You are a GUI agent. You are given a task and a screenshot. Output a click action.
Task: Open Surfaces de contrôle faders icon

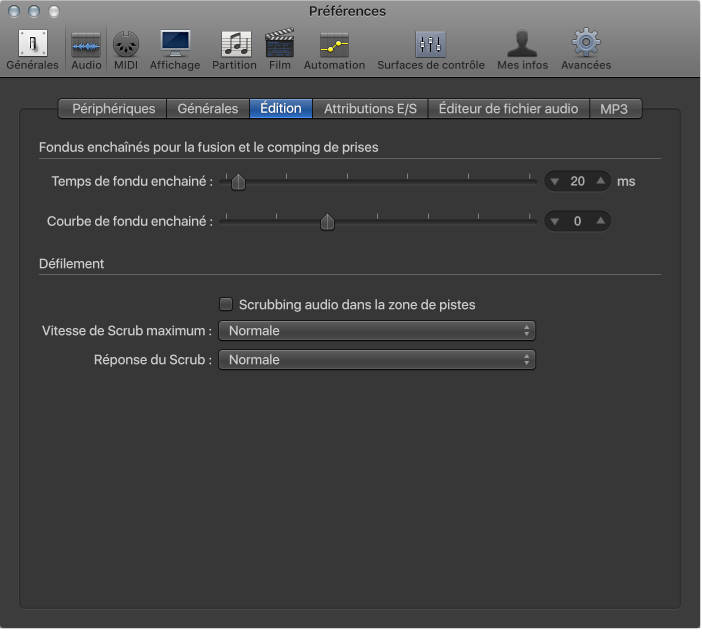tap(430, 44)
